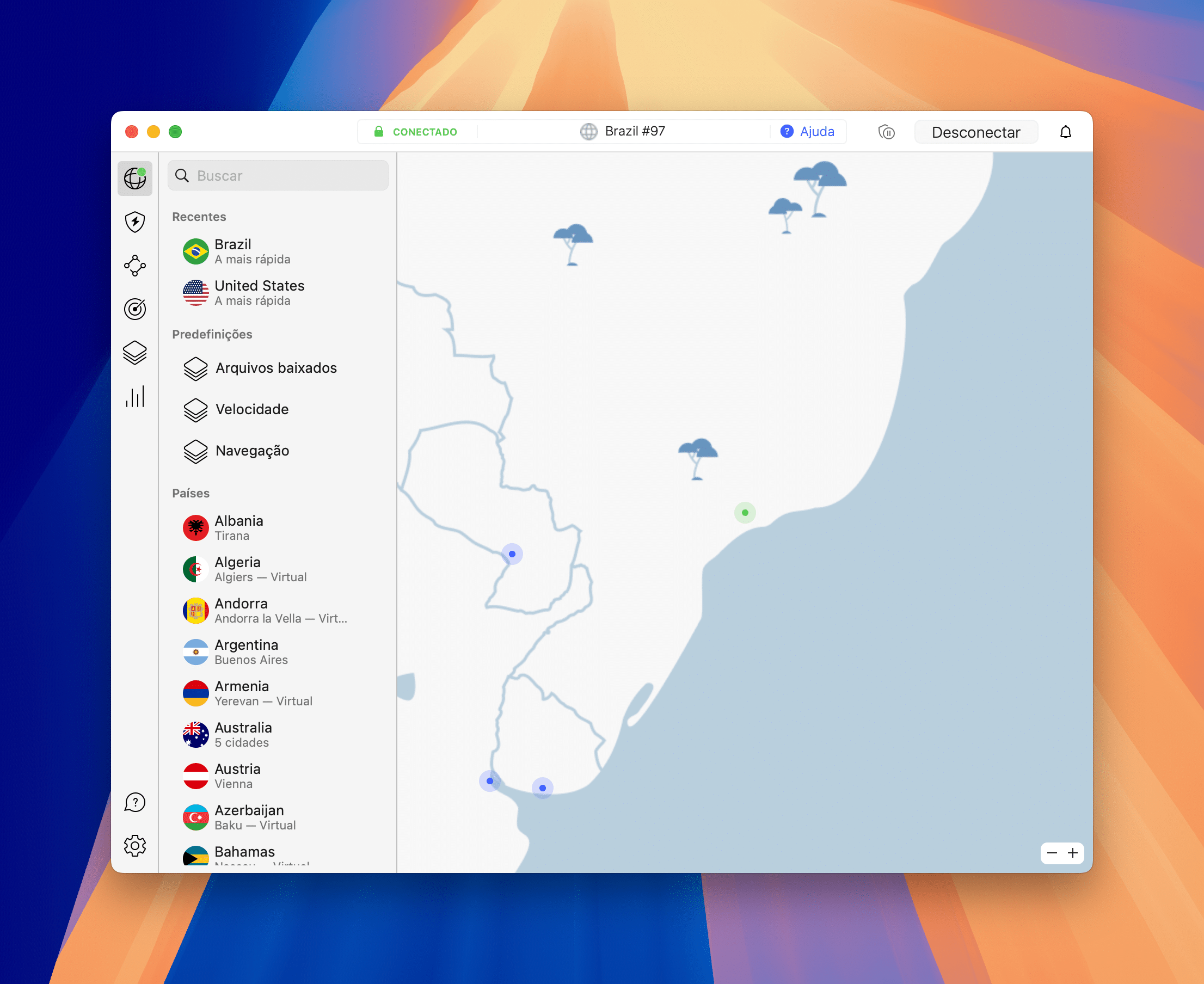
Task: Select United States in Recentes list
Action: (x=278, y=293)
